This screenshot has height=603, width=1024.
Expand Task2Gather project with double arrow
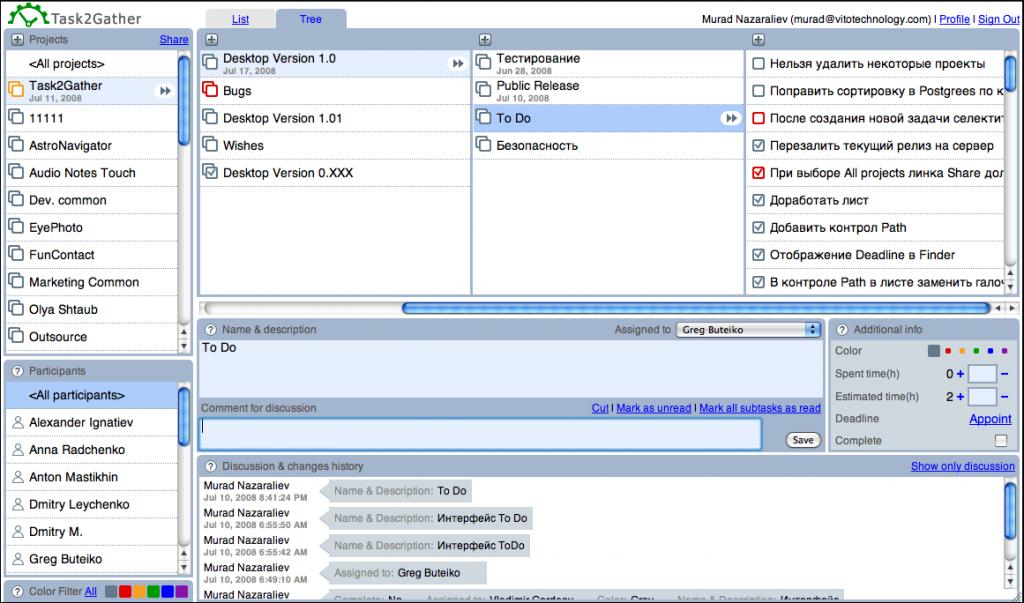165,91
